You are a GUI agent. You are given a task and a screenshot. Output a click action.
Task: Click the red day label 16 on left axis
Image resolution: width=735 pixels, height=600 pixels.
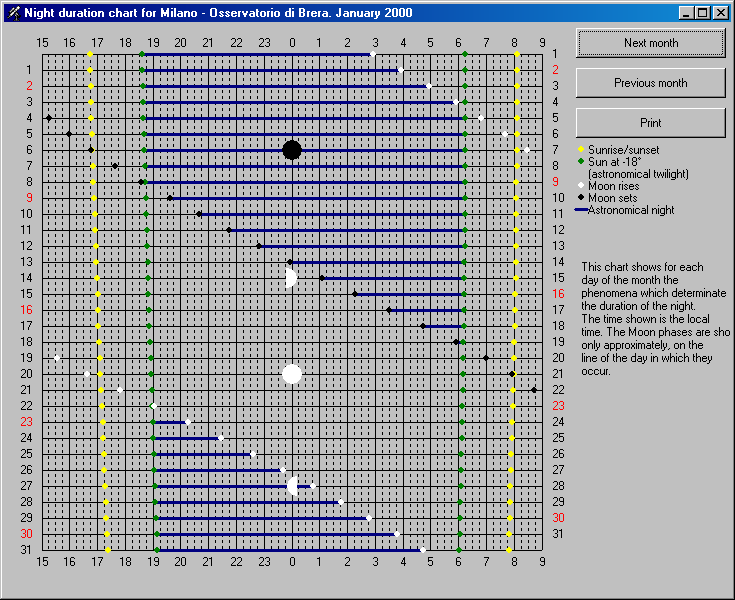pyautogui.click(x=26, y=310)
